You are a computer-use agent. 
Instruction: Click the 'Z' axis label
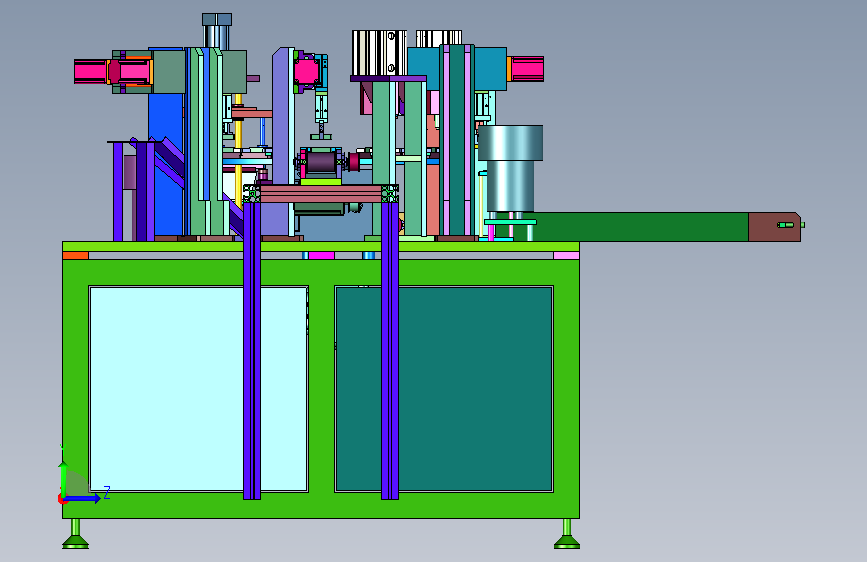click(x=107, y=492)
